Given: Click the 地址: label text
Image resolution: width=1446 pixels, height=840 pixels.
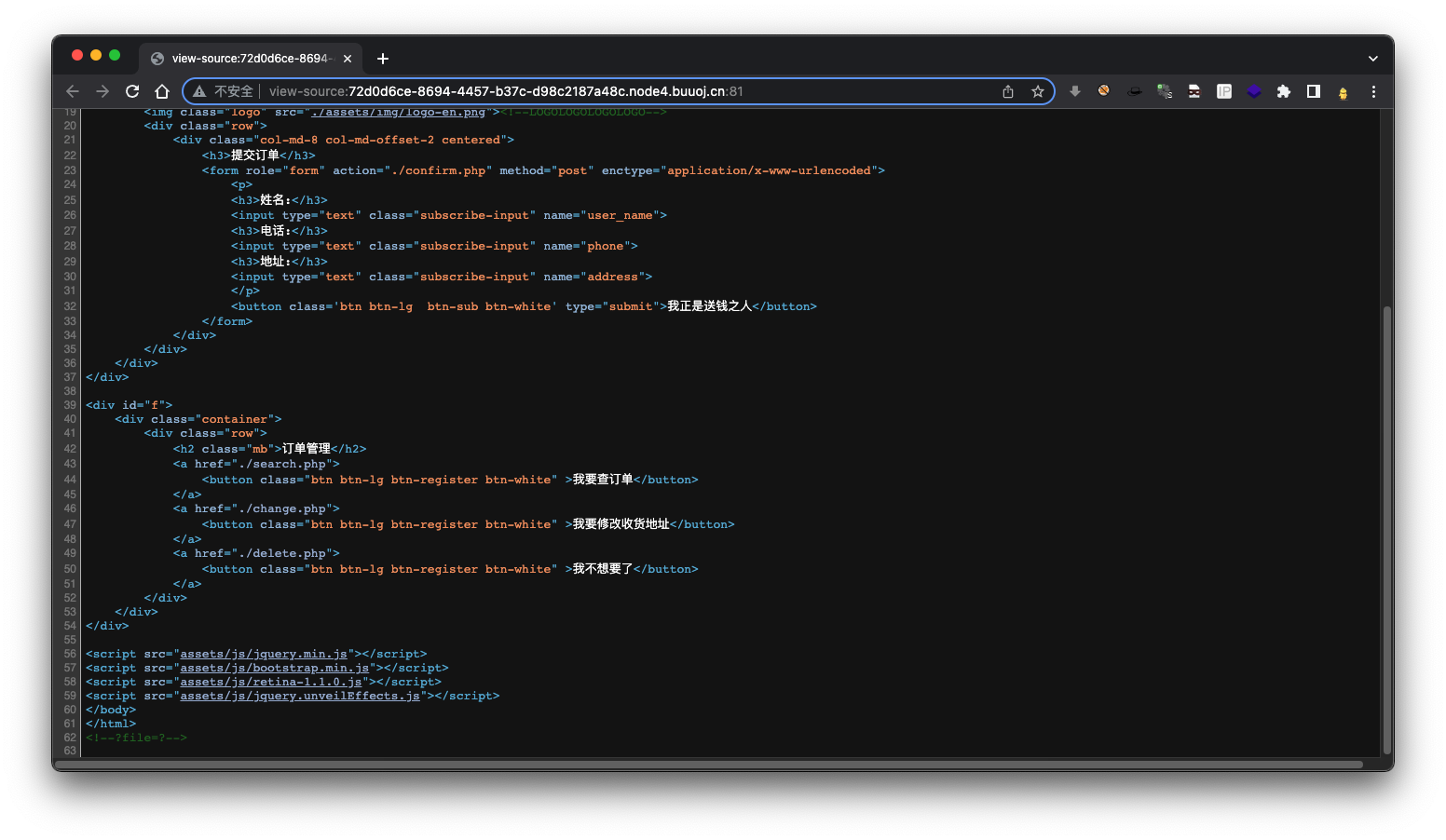Looking at the screenshot, I should pos(276,262).
